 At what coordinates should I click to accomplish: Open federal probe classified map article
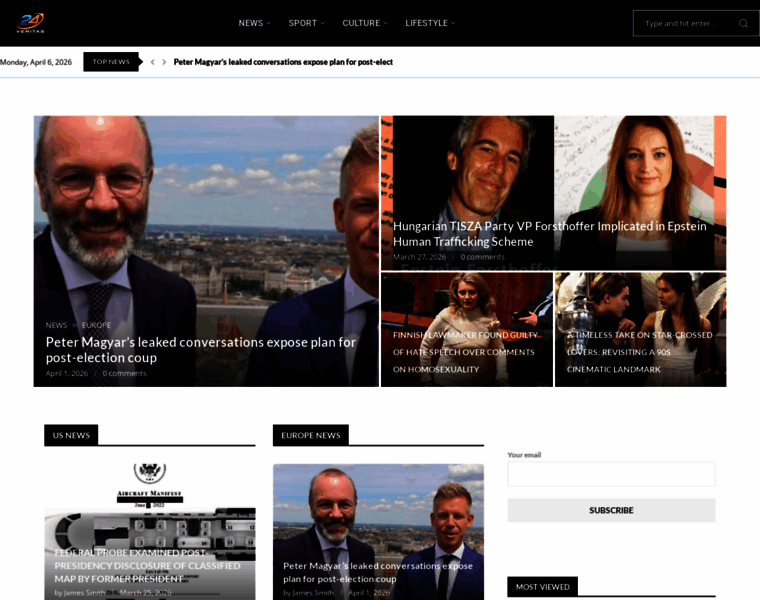[147, 566]
